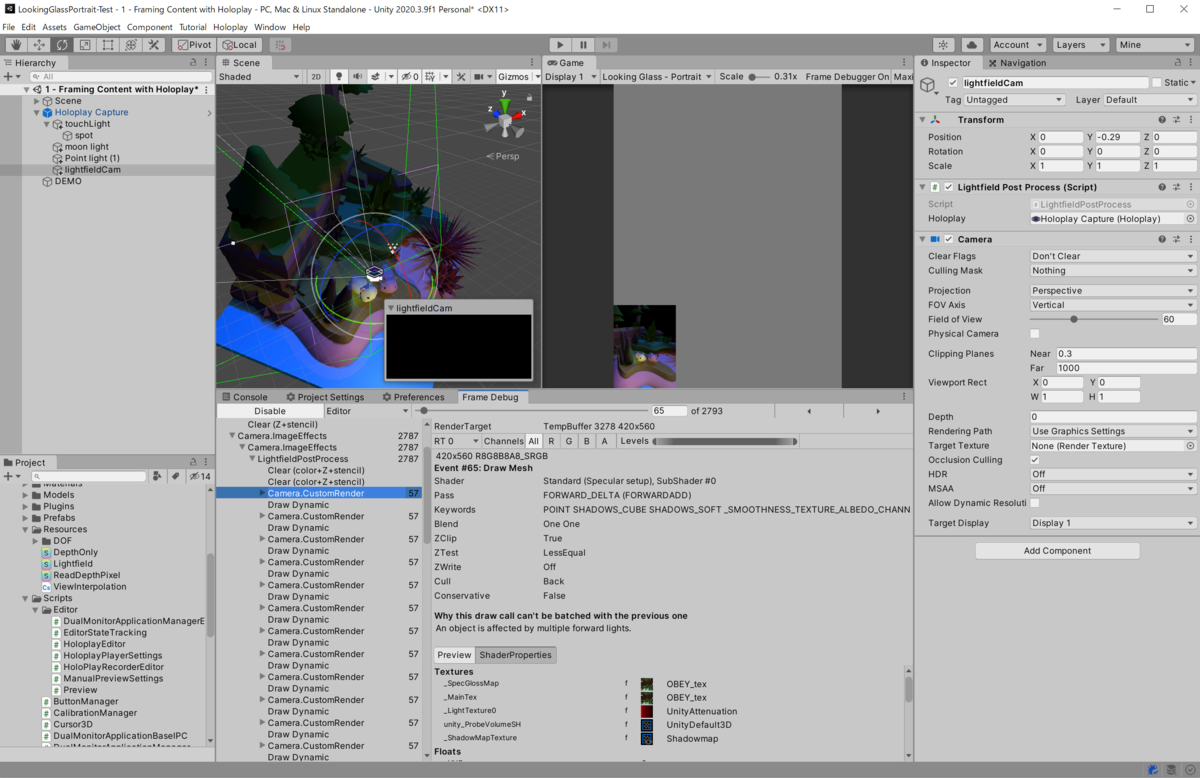Open the Shaded draw mode dropdown
Screen dimensions: 1200x778
pos(259,76)
